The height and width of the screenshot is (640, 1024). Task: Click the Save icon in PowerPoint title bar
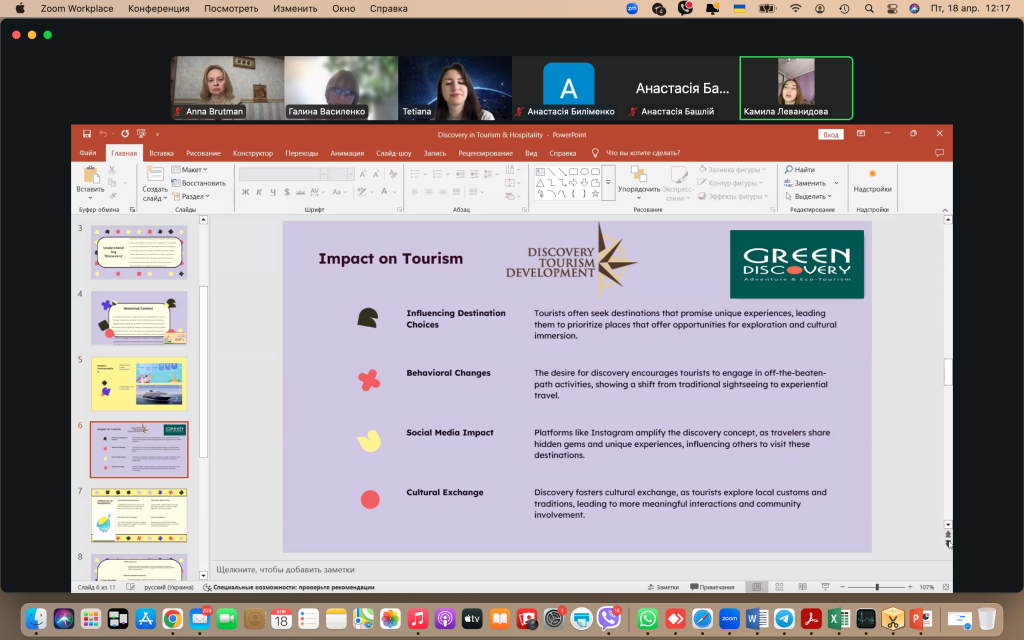(x=88, y=134)
